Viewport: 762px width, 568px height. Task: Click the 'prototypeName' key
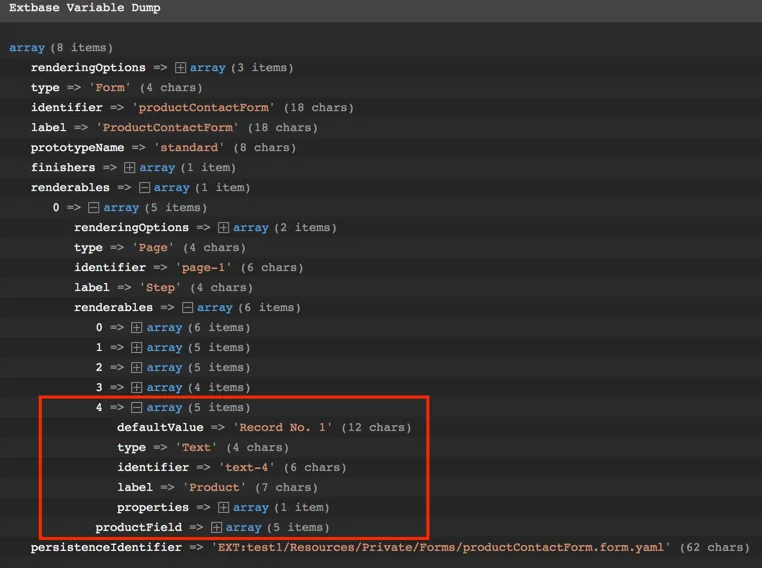[x=77, y=147]
